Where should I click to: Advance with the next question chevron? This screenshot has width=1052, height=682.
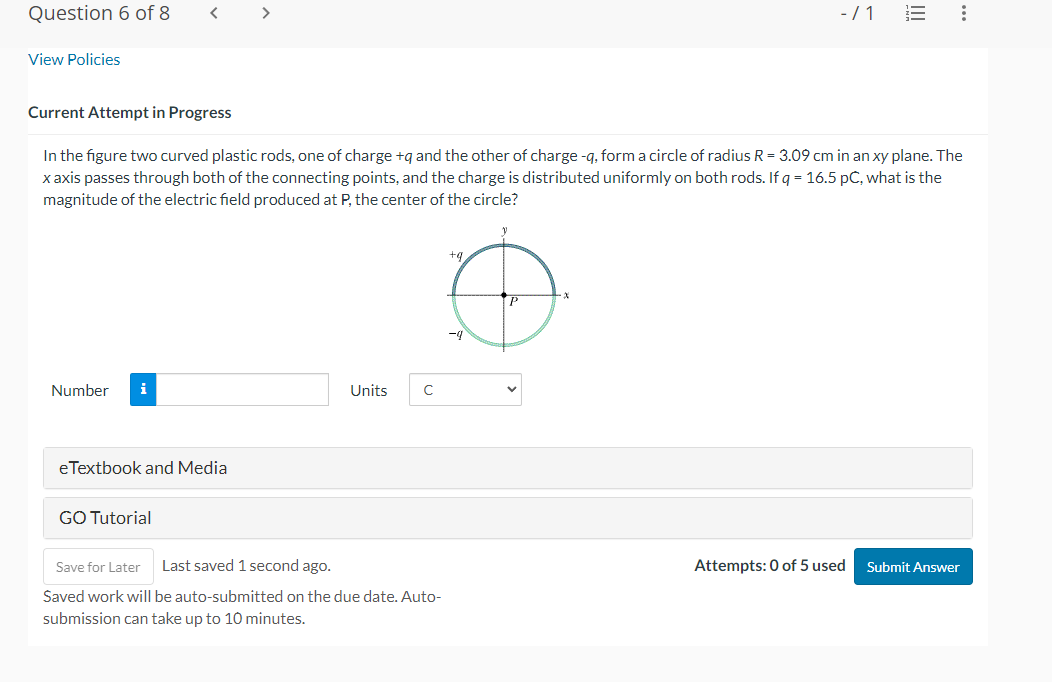[x=265, y=13]
